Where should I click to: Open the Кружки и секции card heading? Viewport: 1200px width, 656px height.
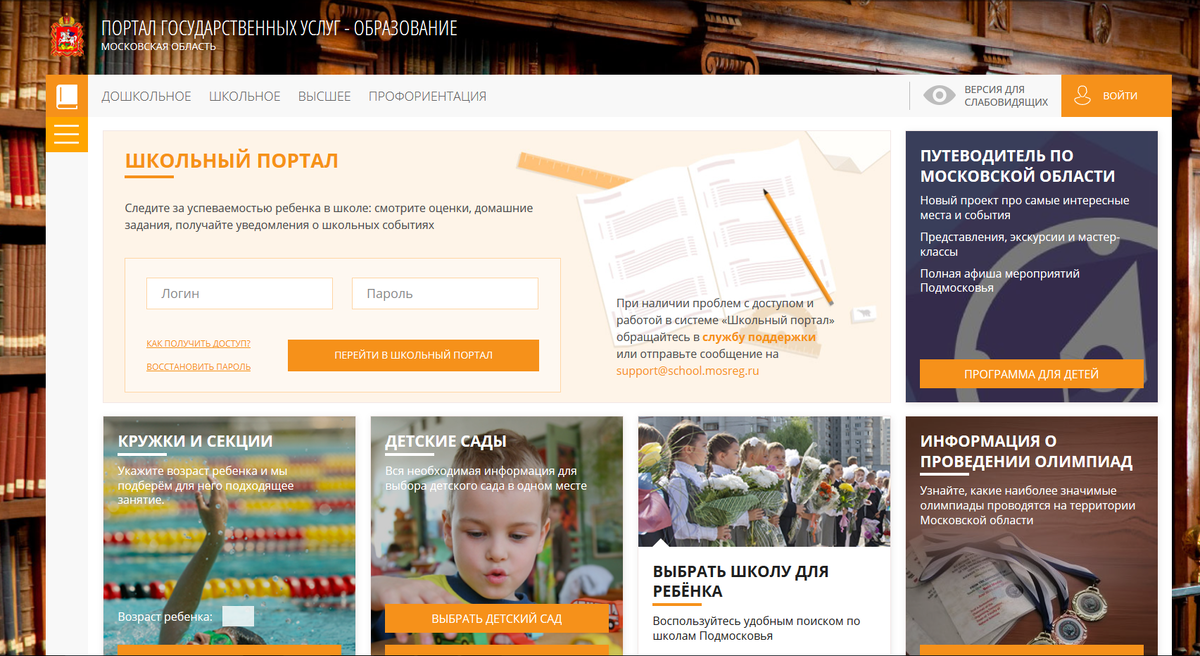click(195, 441)
